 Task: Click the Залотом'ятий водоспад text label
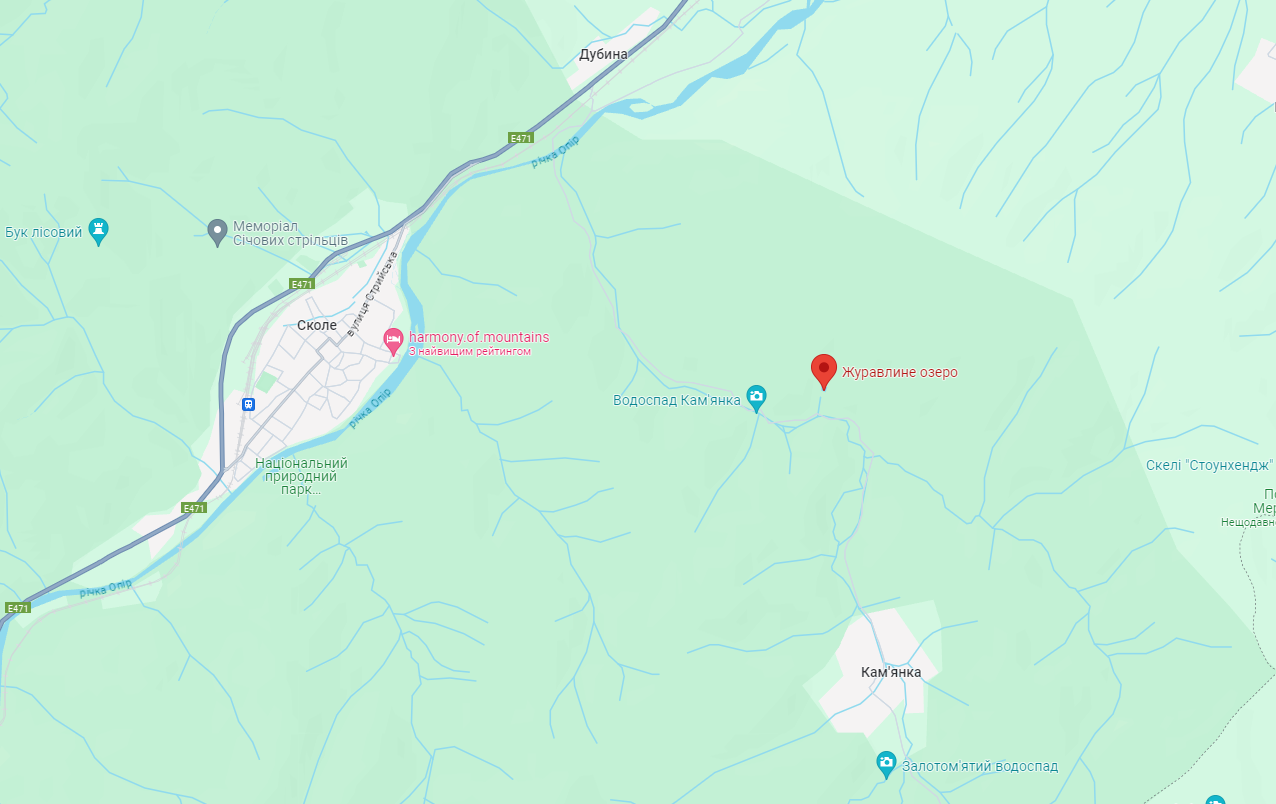(x=980, y=766)
